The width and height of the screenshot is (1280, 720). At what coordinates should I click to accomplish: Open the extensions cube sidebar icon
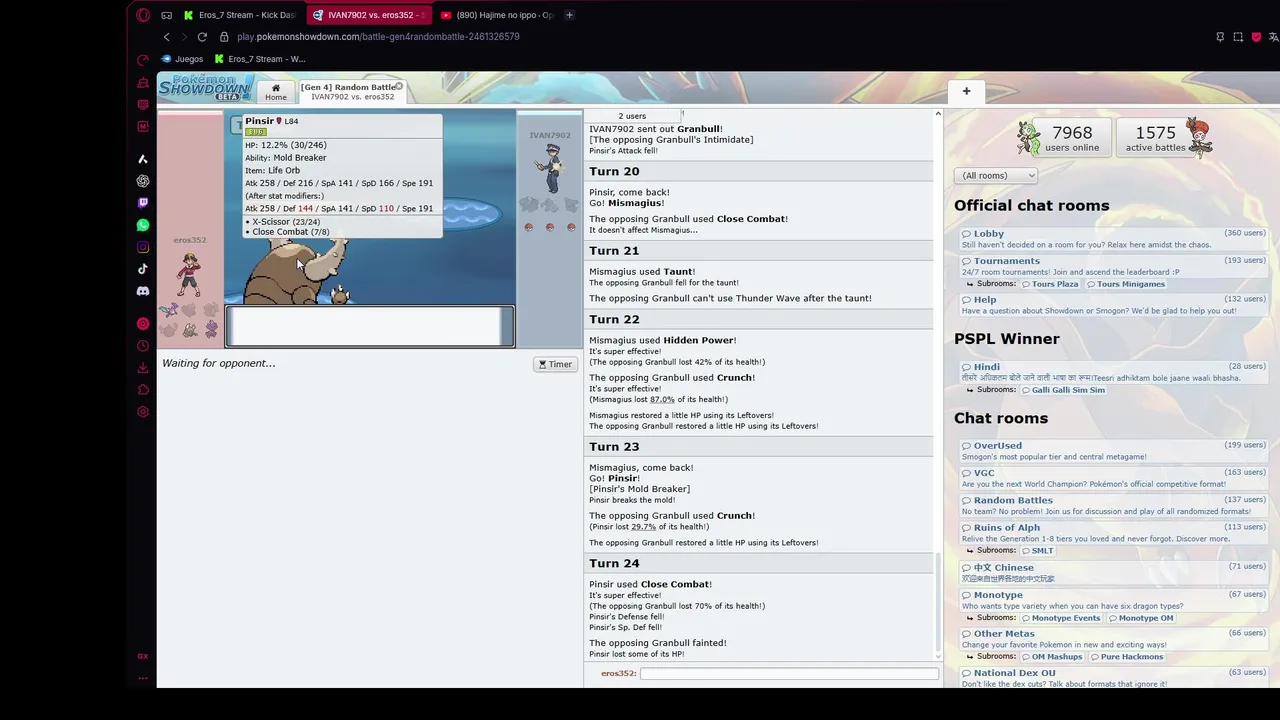(143, 390)
